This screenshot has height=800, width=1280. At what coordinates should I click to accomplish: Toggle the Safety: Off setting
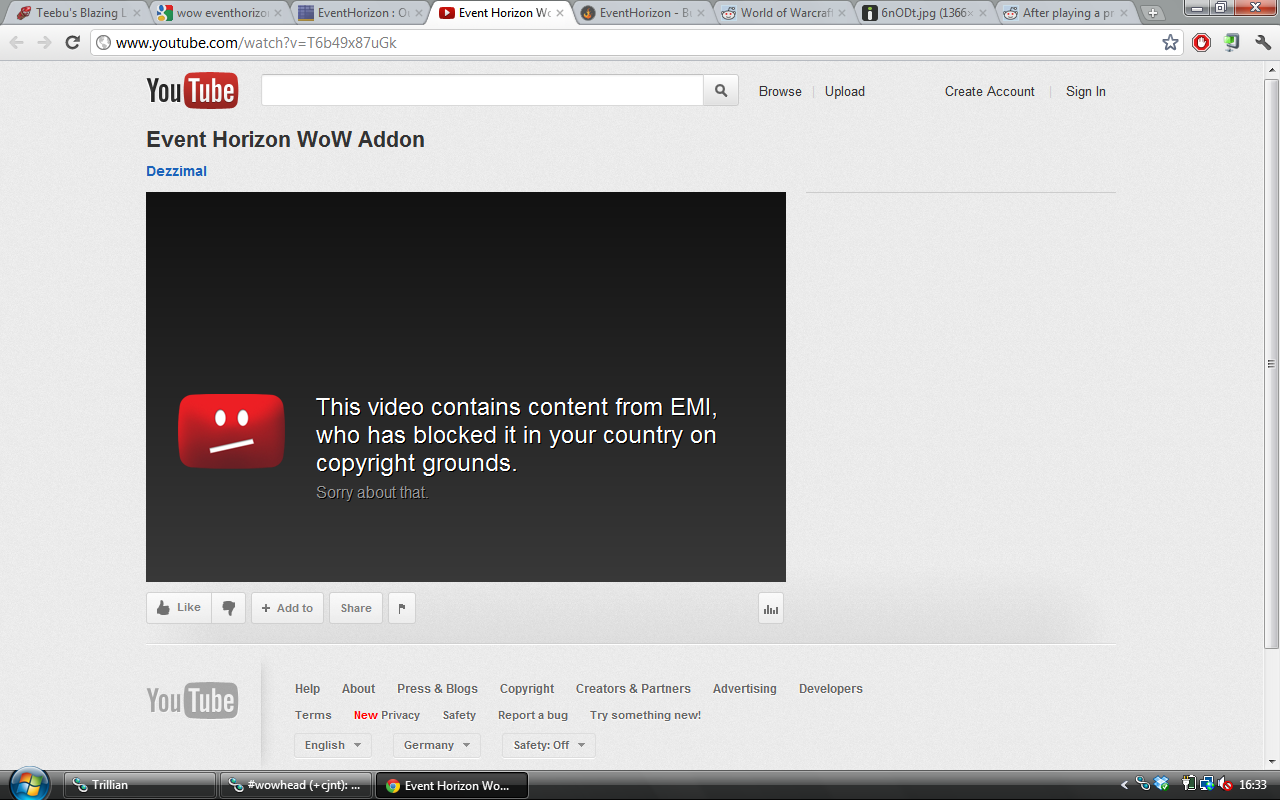tap(548, 745)
